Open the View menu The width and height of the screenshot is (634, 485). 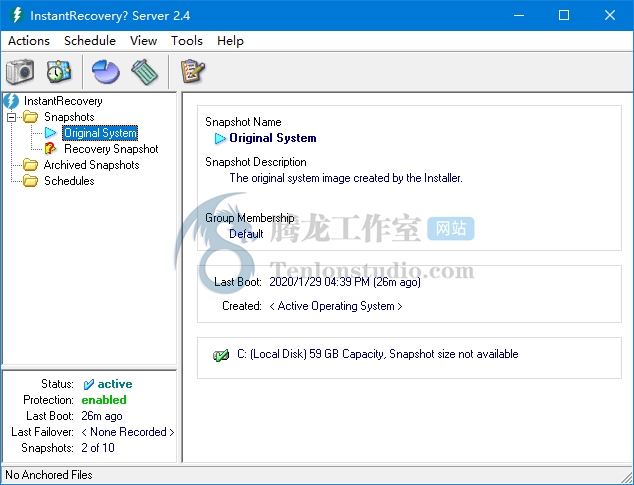[143, 41]
